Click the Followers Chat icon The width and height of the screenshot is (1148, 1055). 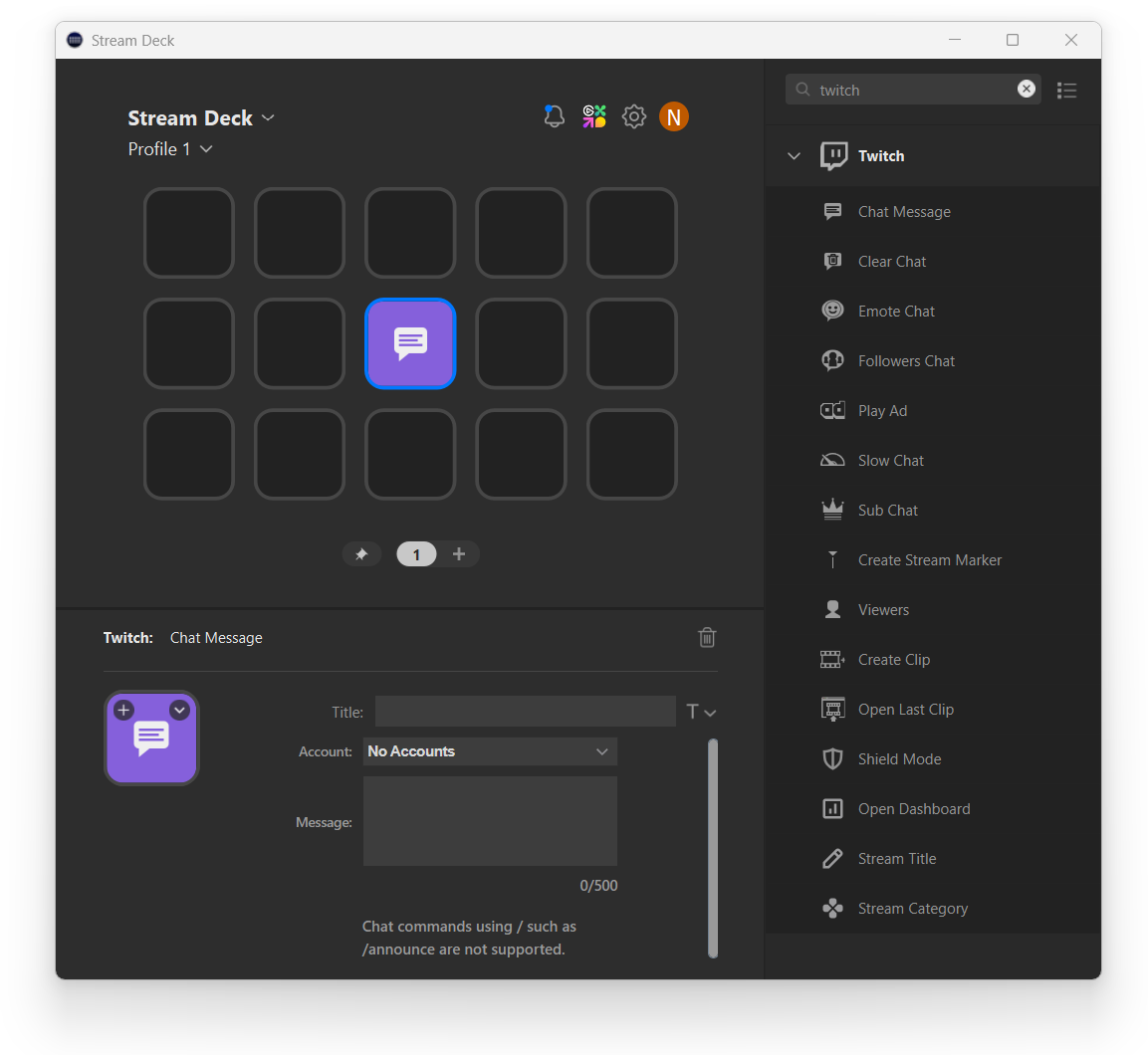pyautogui.click(x=832, y=360)
